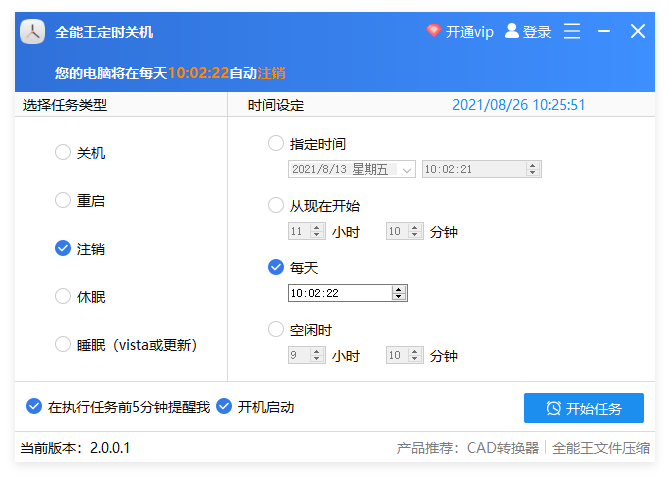Select 睡眠（vista或更新）option
Screen dimensions: 670x480
point(63,344)
